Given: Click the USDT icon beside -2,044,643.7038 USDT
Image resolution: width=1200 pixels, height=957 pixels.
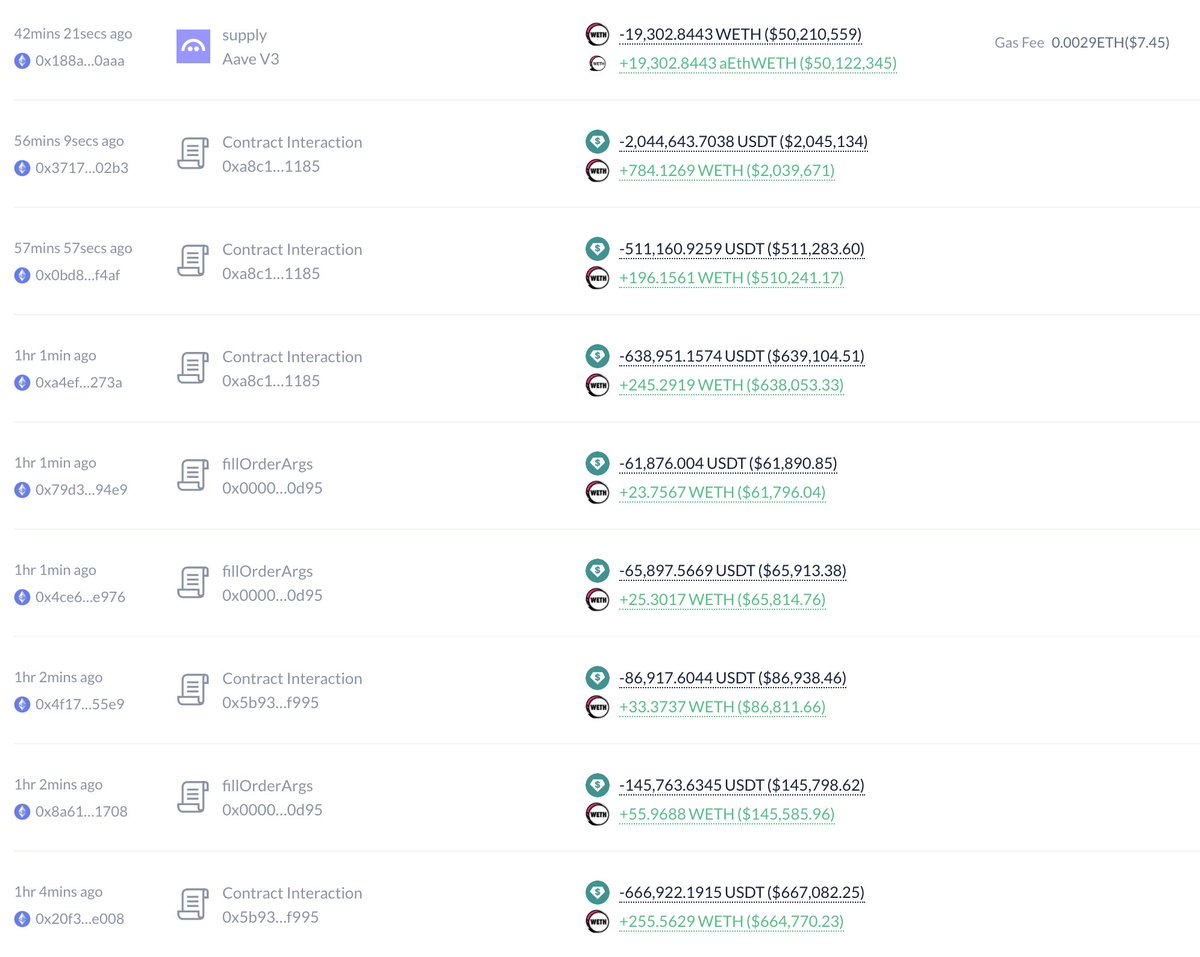Looking at the screenshot, I should point(597,142).
